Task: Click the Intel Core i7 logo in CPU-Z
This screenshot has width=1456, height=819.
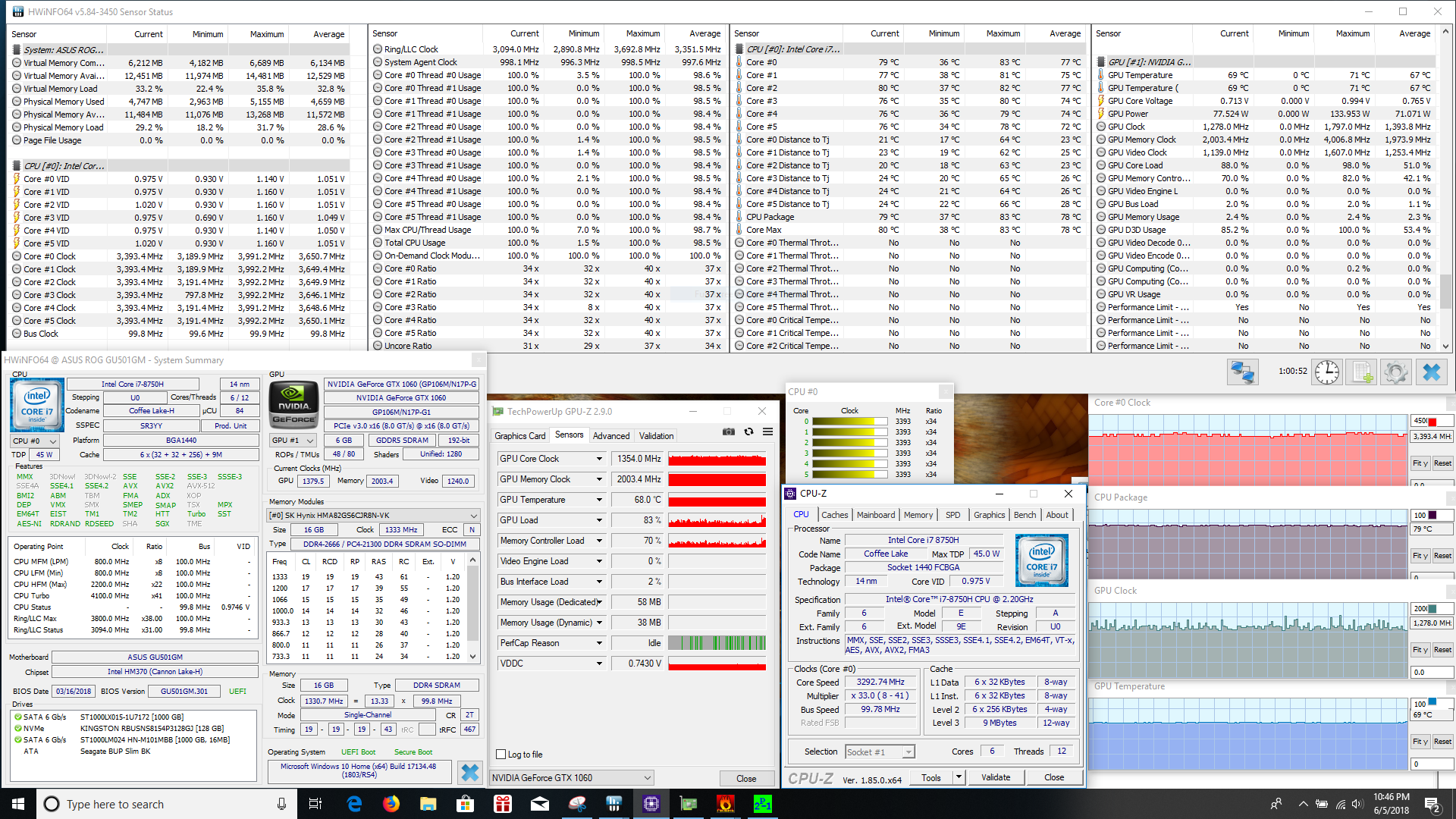Action: pos(1041,560)
